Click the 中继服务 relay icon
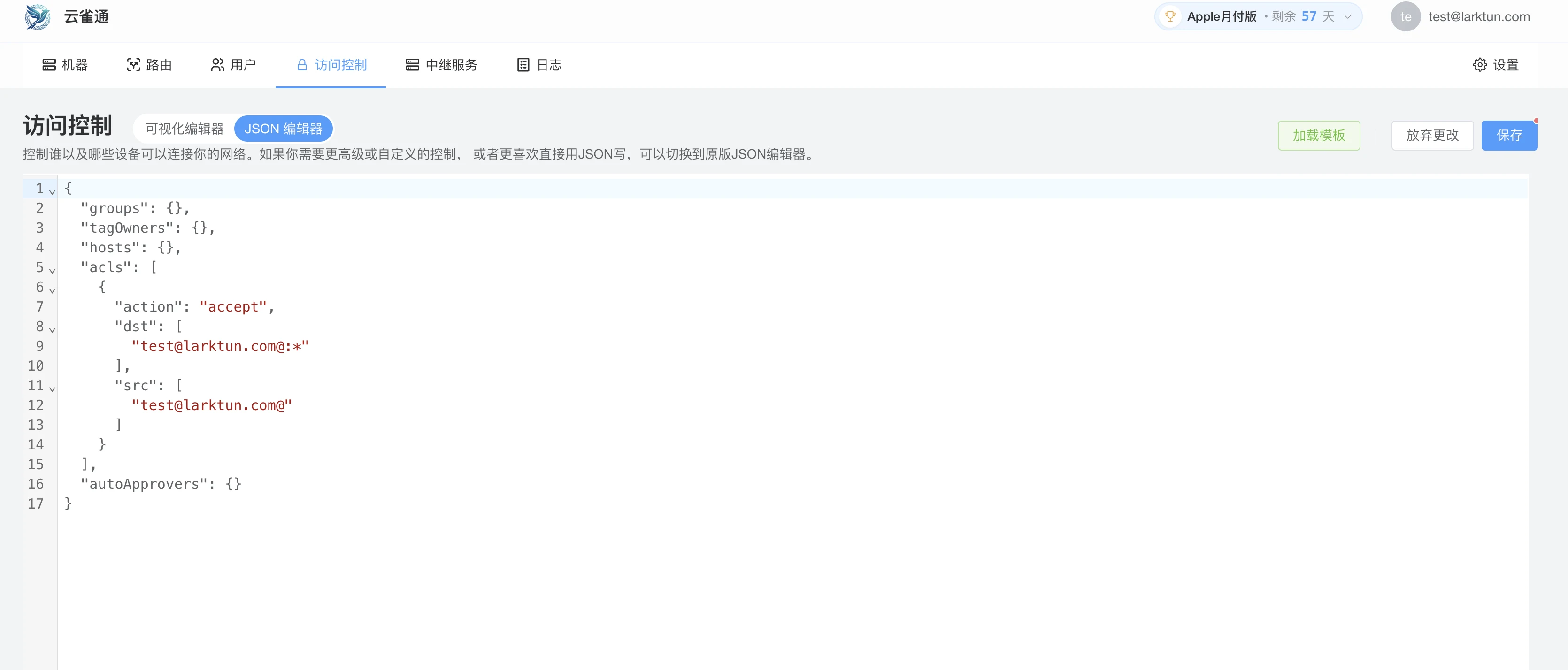 (412, 65)
